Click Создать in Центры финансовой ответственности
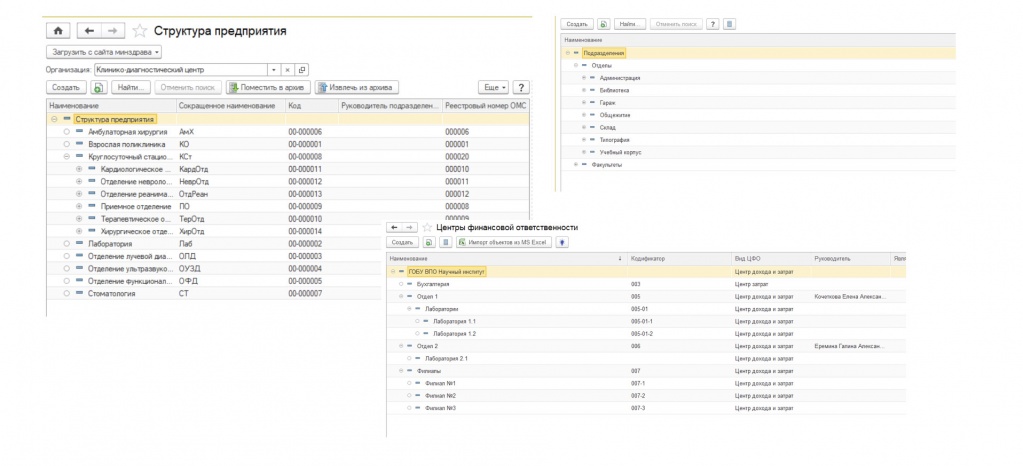The width and height of the screenshot is (1023, 466). coord(403,242)
